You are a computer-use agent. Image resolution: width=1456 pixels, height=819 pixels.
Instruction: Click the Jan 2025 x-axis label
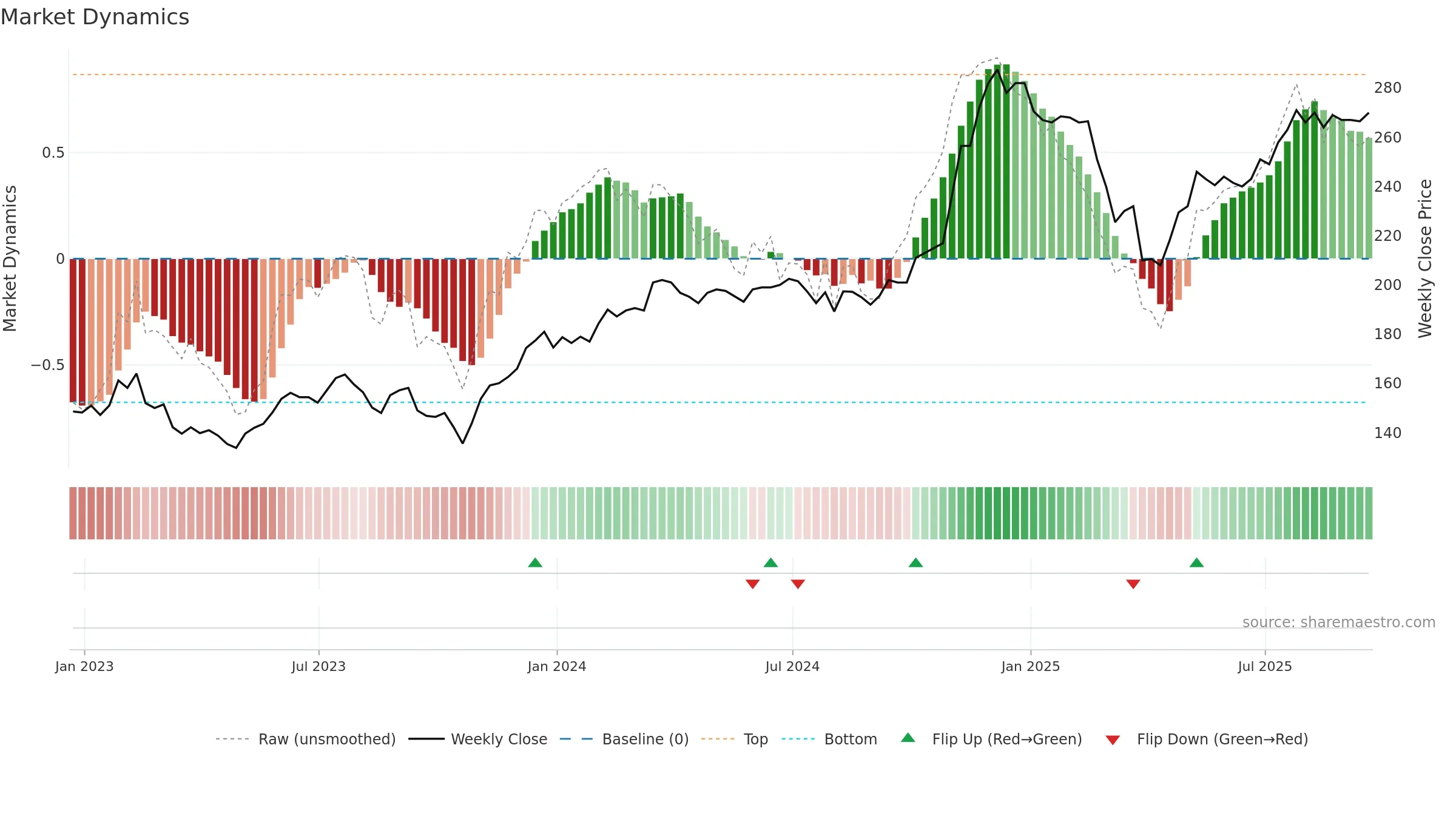[1031, 666]
